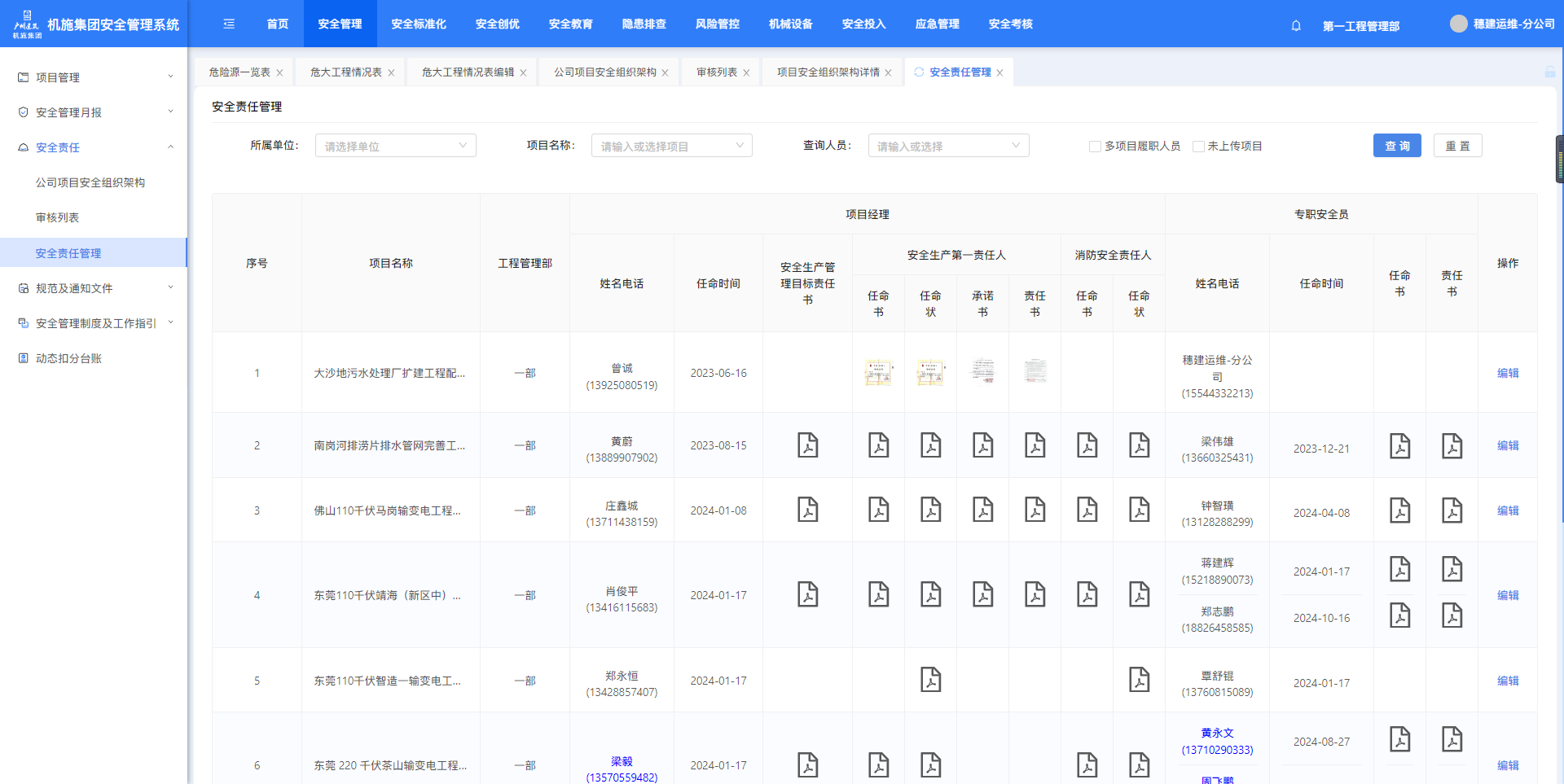The width and height of the screenshot is (1564, 784).
Task: Switch to 安全标准化 top menu
Action: (419, 24)
